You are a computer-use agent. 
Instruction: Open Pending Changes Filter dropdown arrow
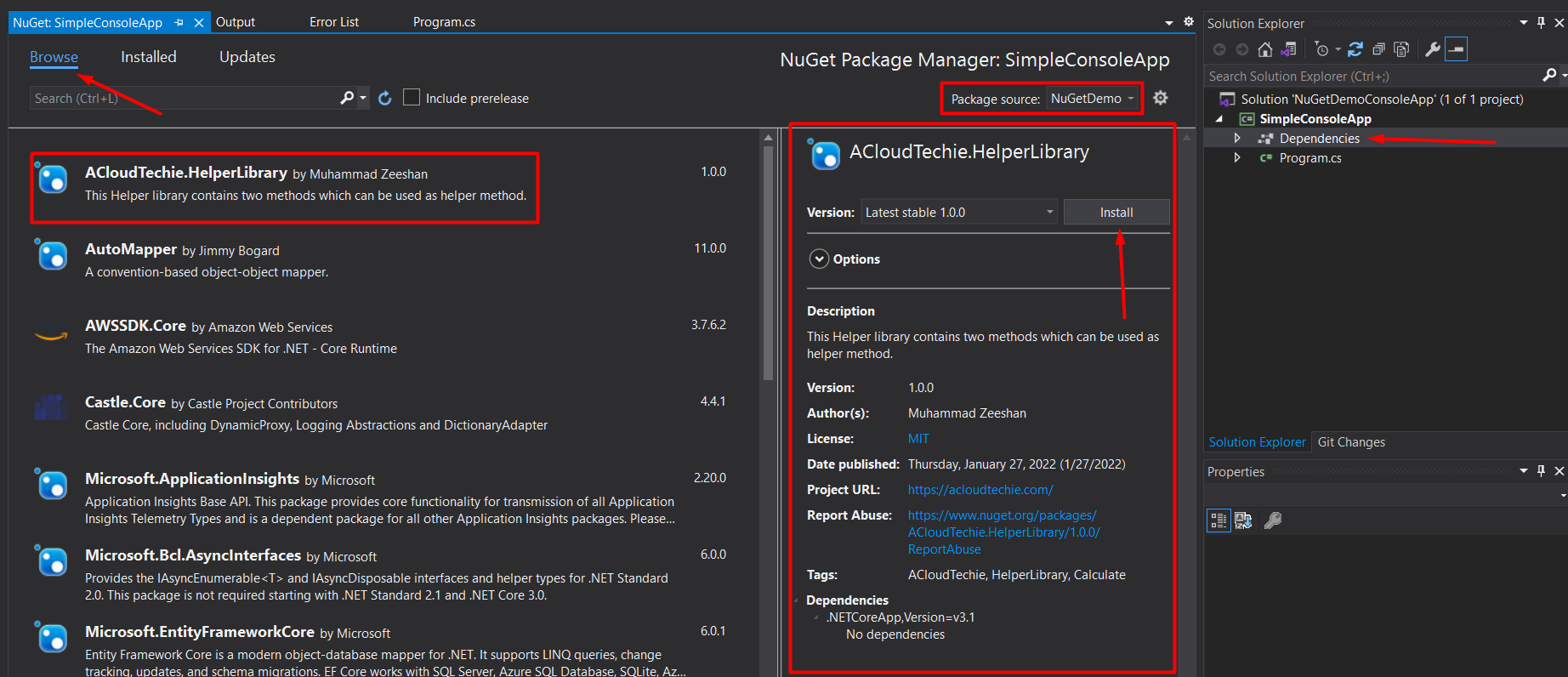click(x=1338, y=49)
